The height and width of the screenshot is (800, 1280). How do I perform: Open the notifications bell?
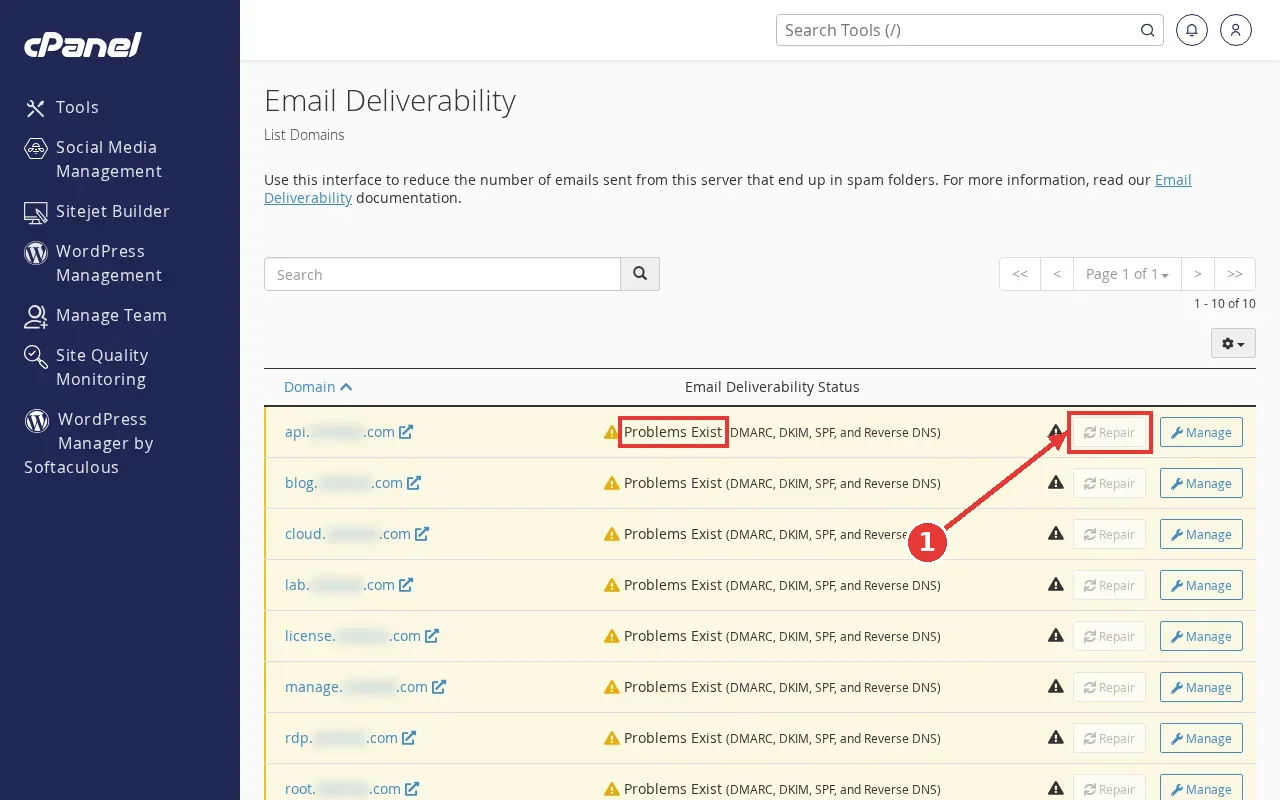click(1191, 30)
